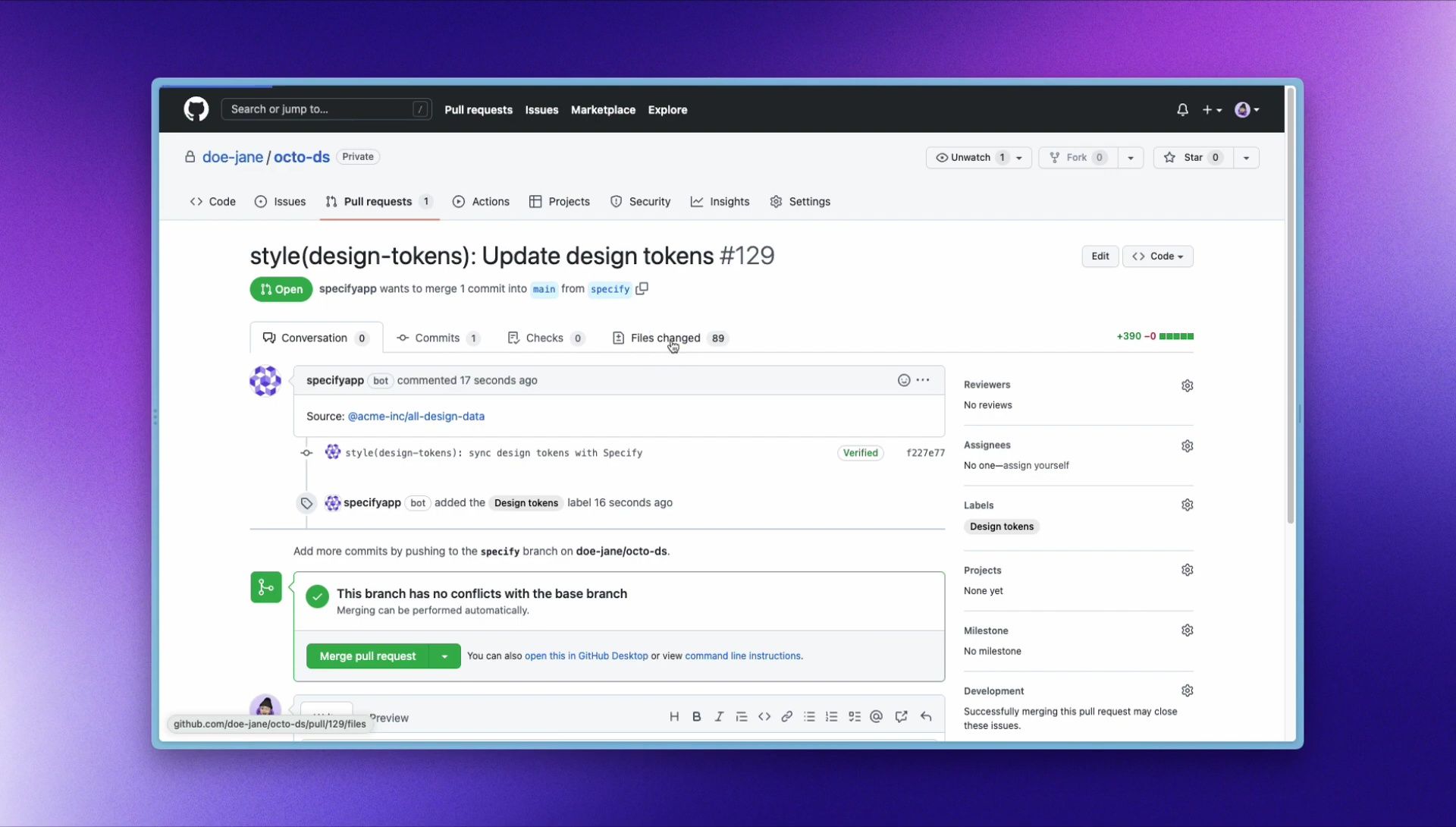Star the octo-ds repository
The image size is (1456, 827).
[x=1194, y=158]
